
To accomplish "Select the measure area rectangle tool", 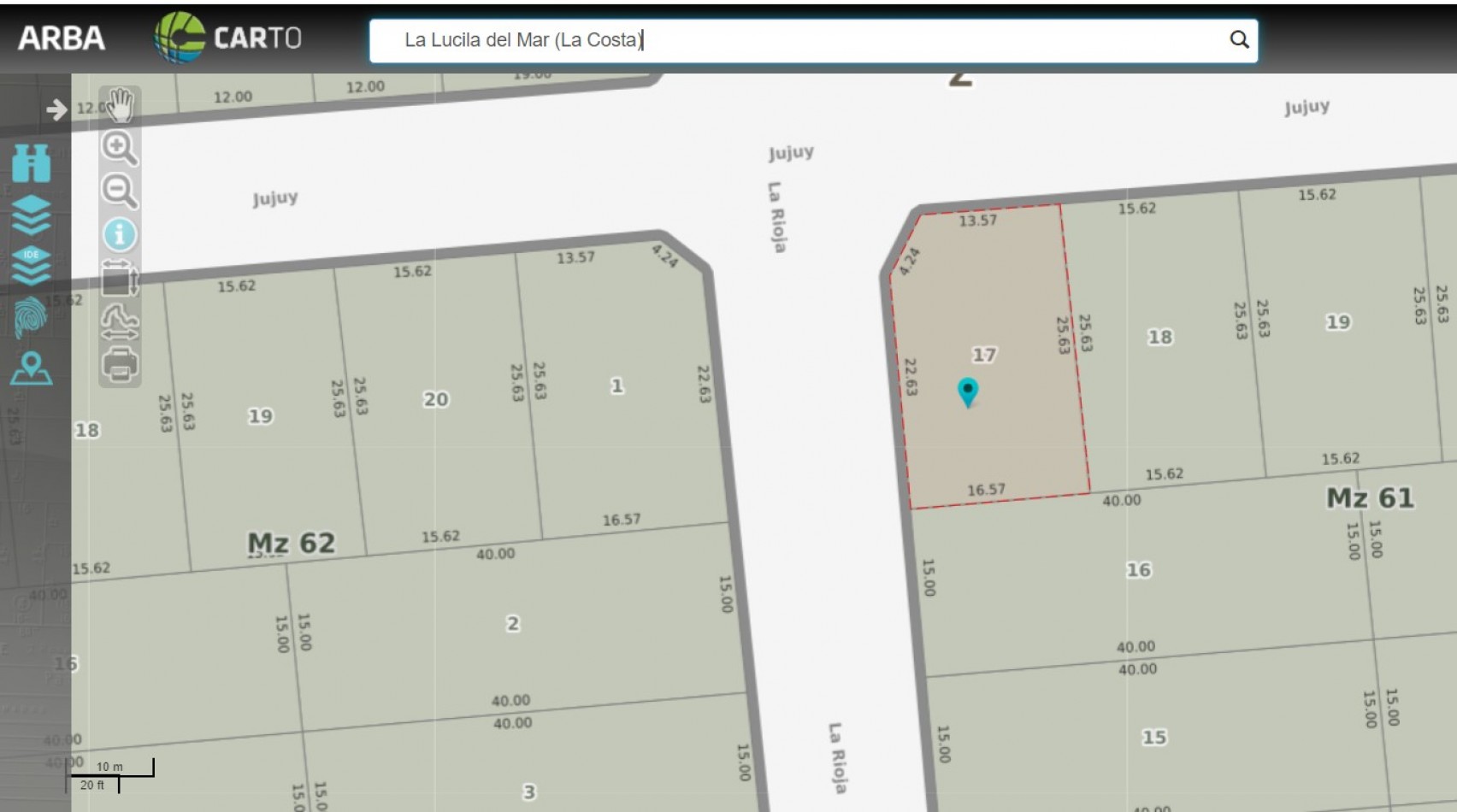I will [120, 279].
